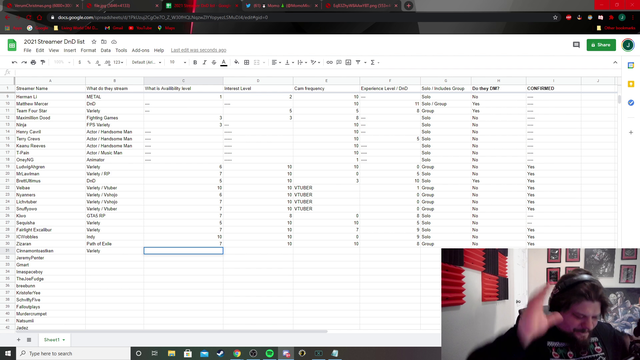Image resolution: width=640 pixels, height=360 pixels.
Task: Open the more number formats dropdown
Action: (118, 62)
